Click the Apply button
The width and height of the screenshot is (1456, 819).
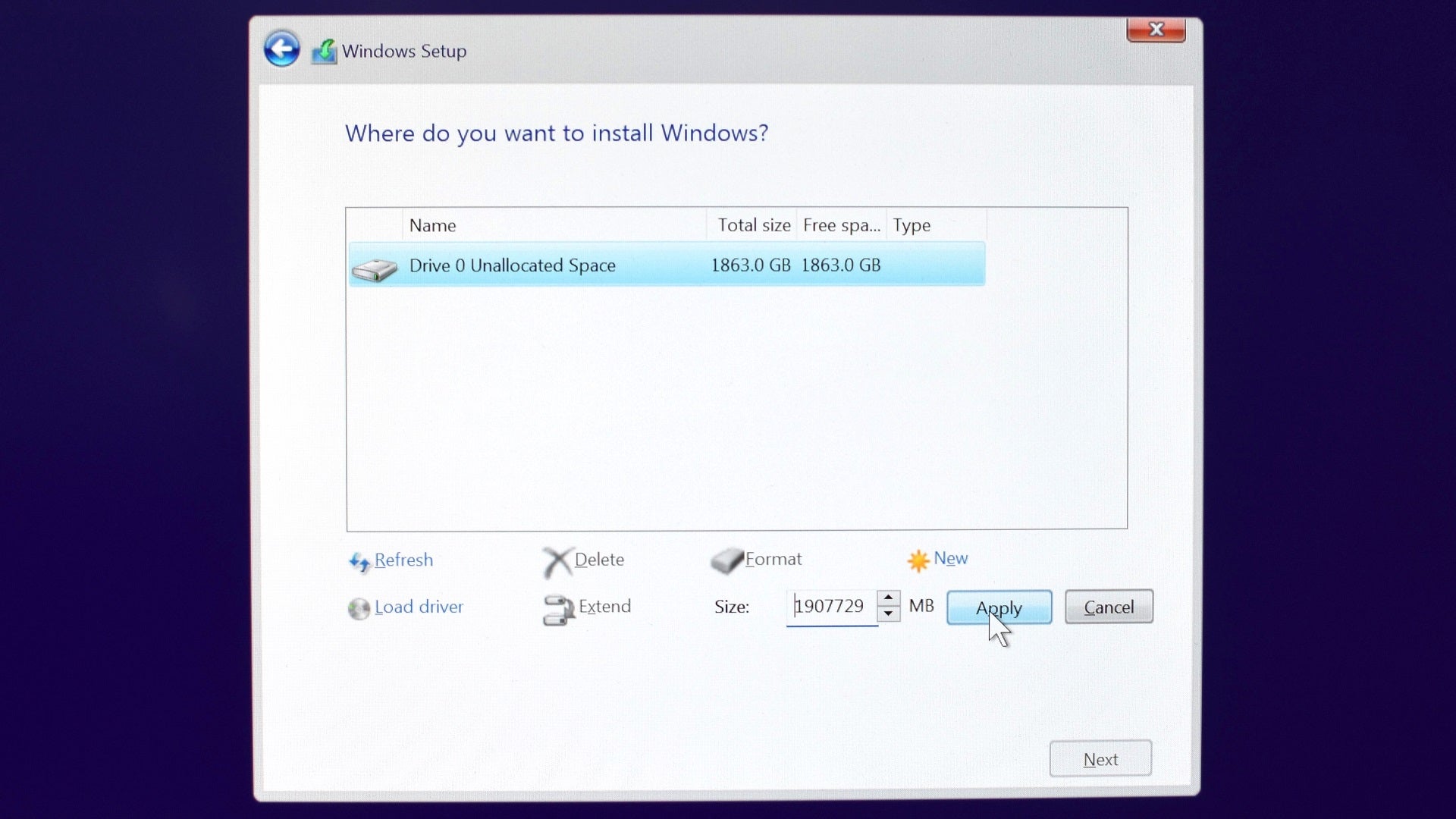pos(999,607)
